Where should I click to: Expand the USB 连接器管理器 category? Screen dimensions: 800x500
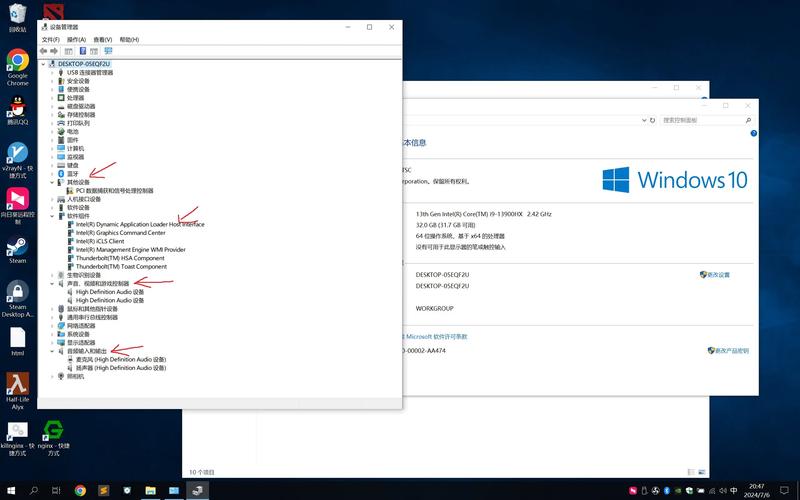click(x=52, y=72)
